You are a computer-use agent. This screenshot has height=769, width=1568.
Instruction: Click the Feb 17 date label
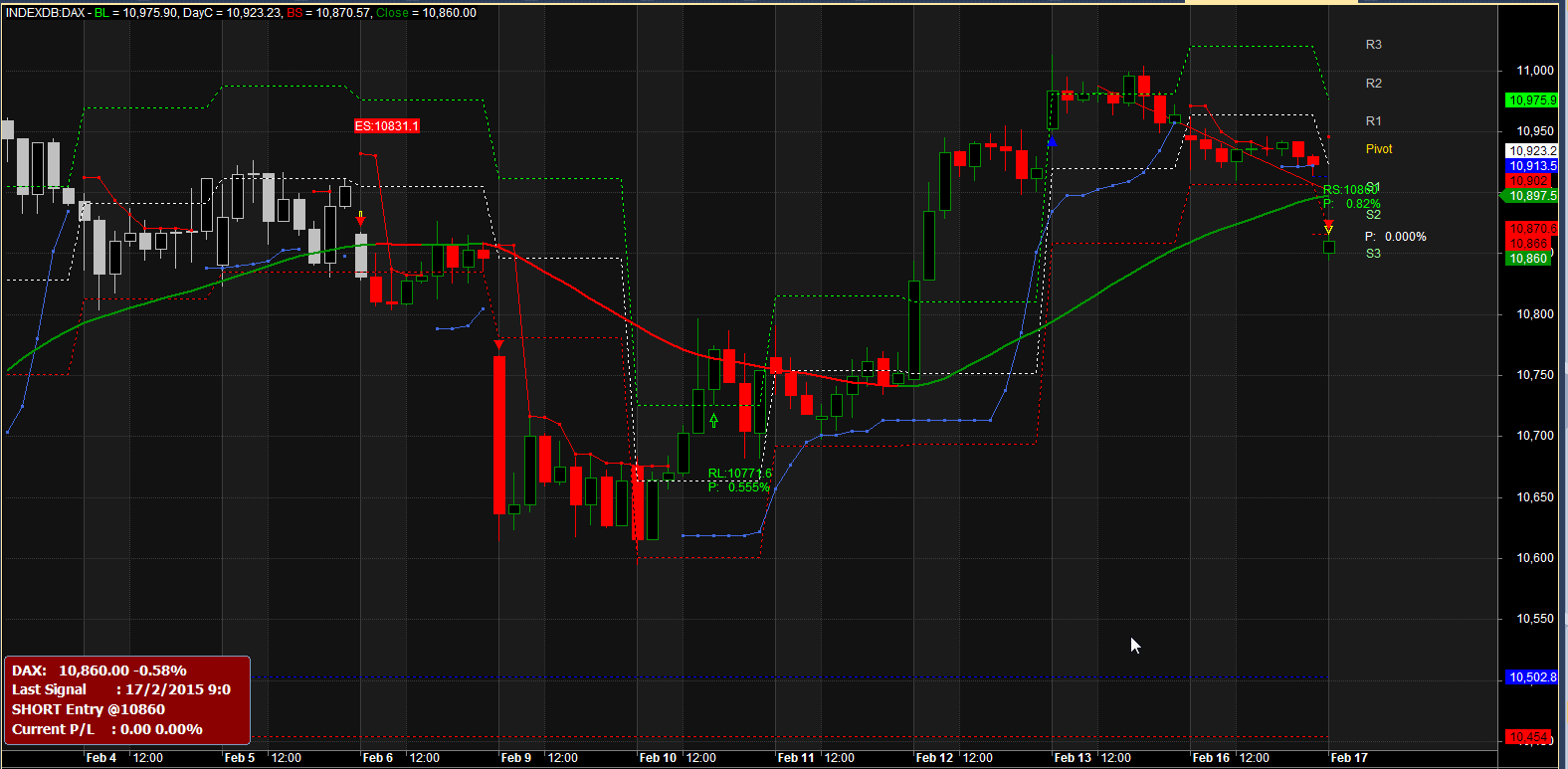tap(1349, 758)
